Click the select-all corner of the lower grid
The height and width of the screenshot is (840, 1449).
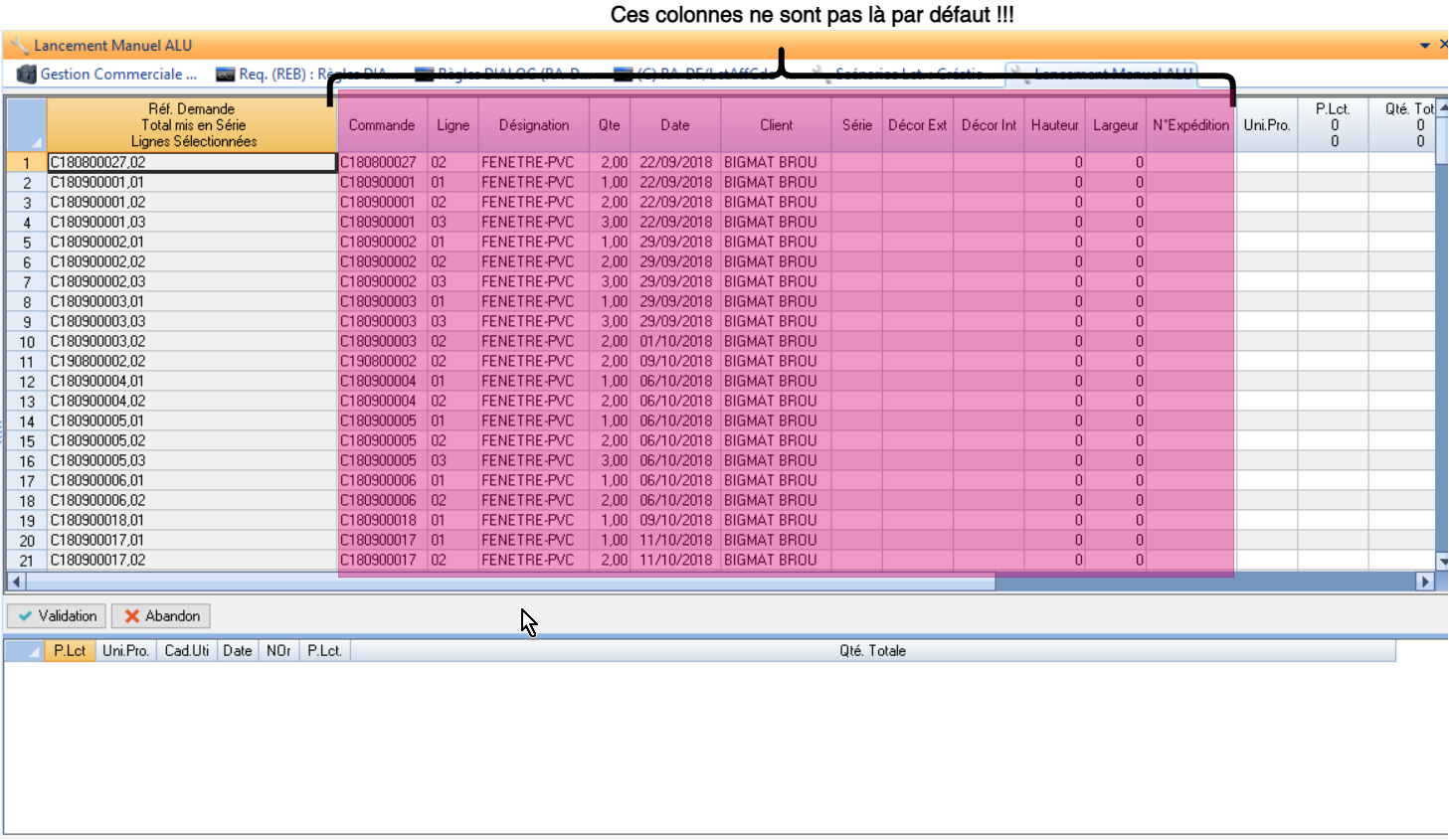click(24, 651)
